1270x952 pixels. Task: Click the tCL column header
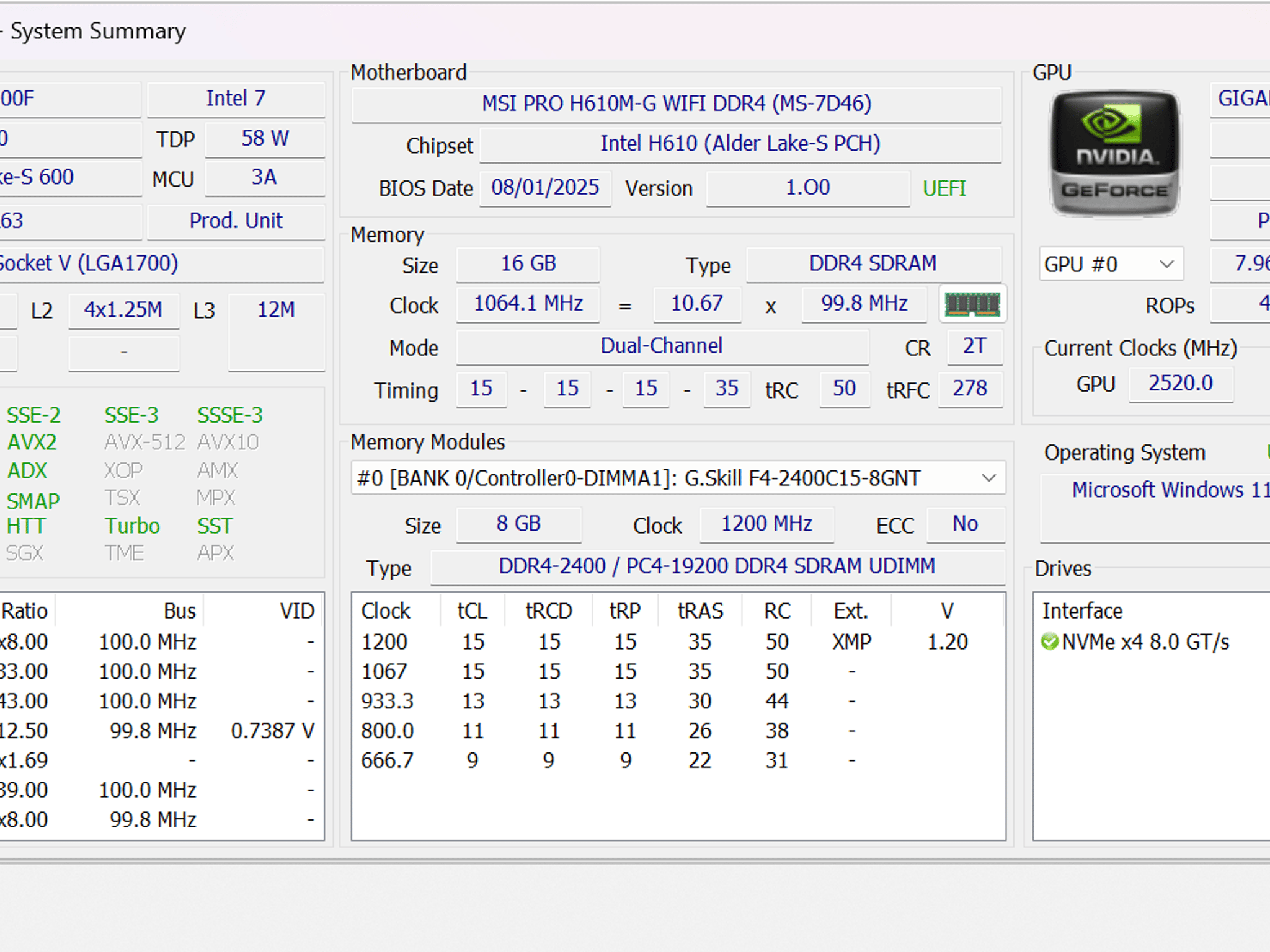(x=473, y=611)
